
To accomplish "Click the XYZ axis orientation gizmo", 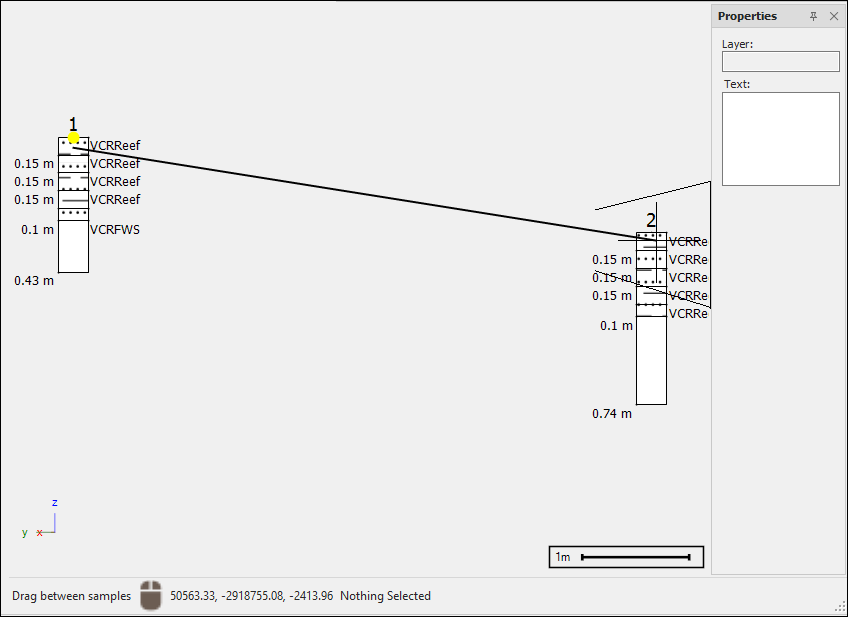I will tap(46, 522).
